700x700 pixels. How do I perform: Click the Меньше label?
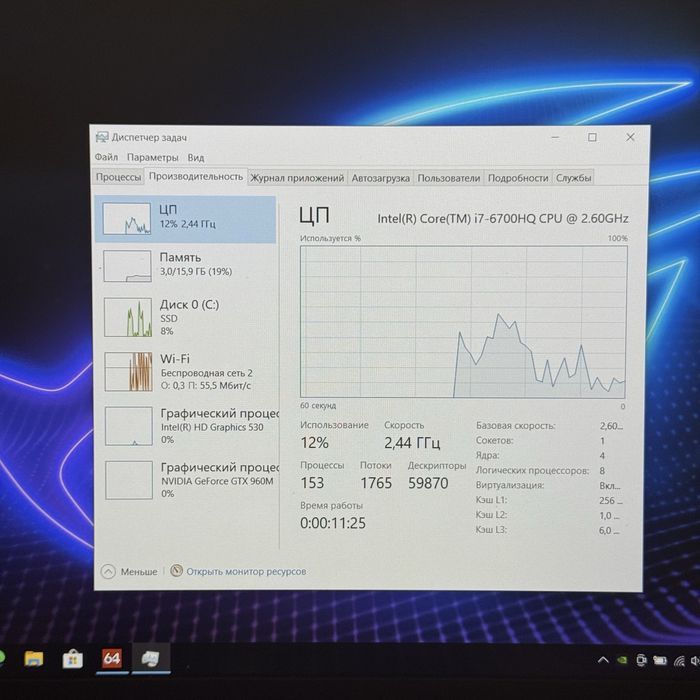coord(139,571)
